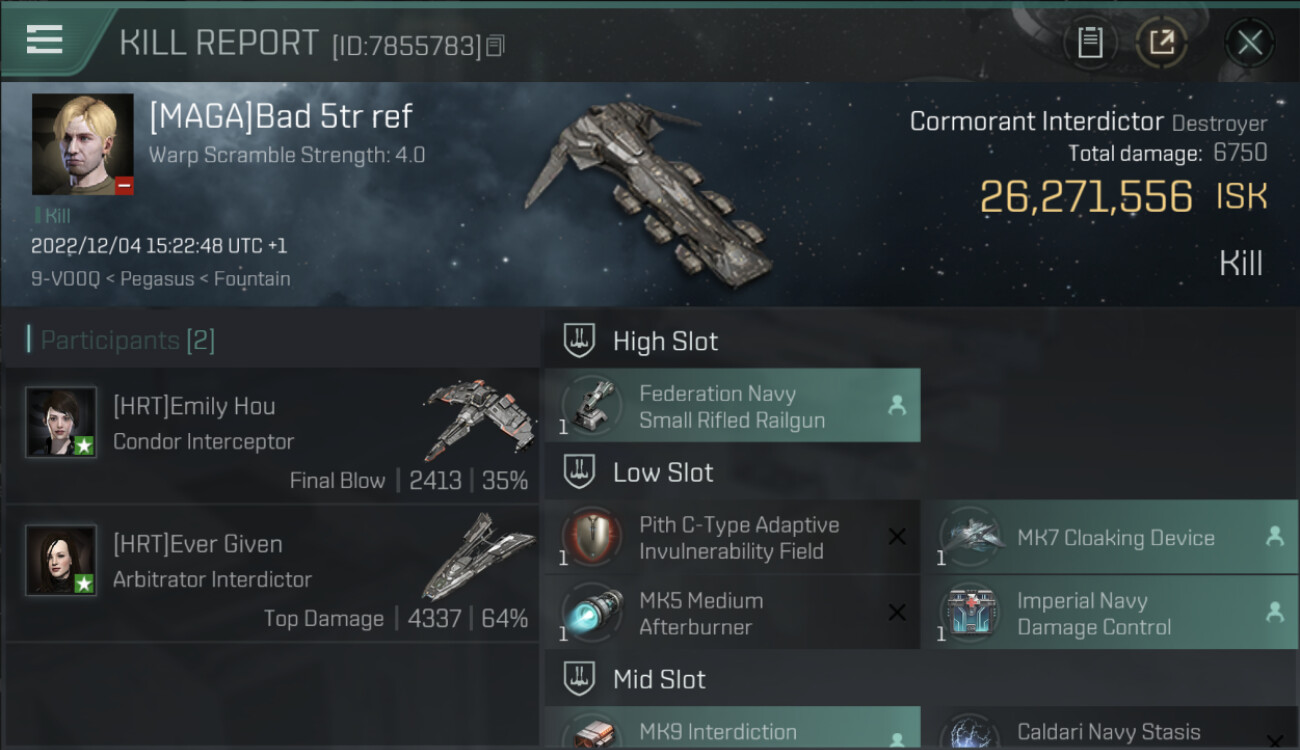
Task: View the [MAGA]Bad 5tr ref pilot portrait
Action: point(83,144)
